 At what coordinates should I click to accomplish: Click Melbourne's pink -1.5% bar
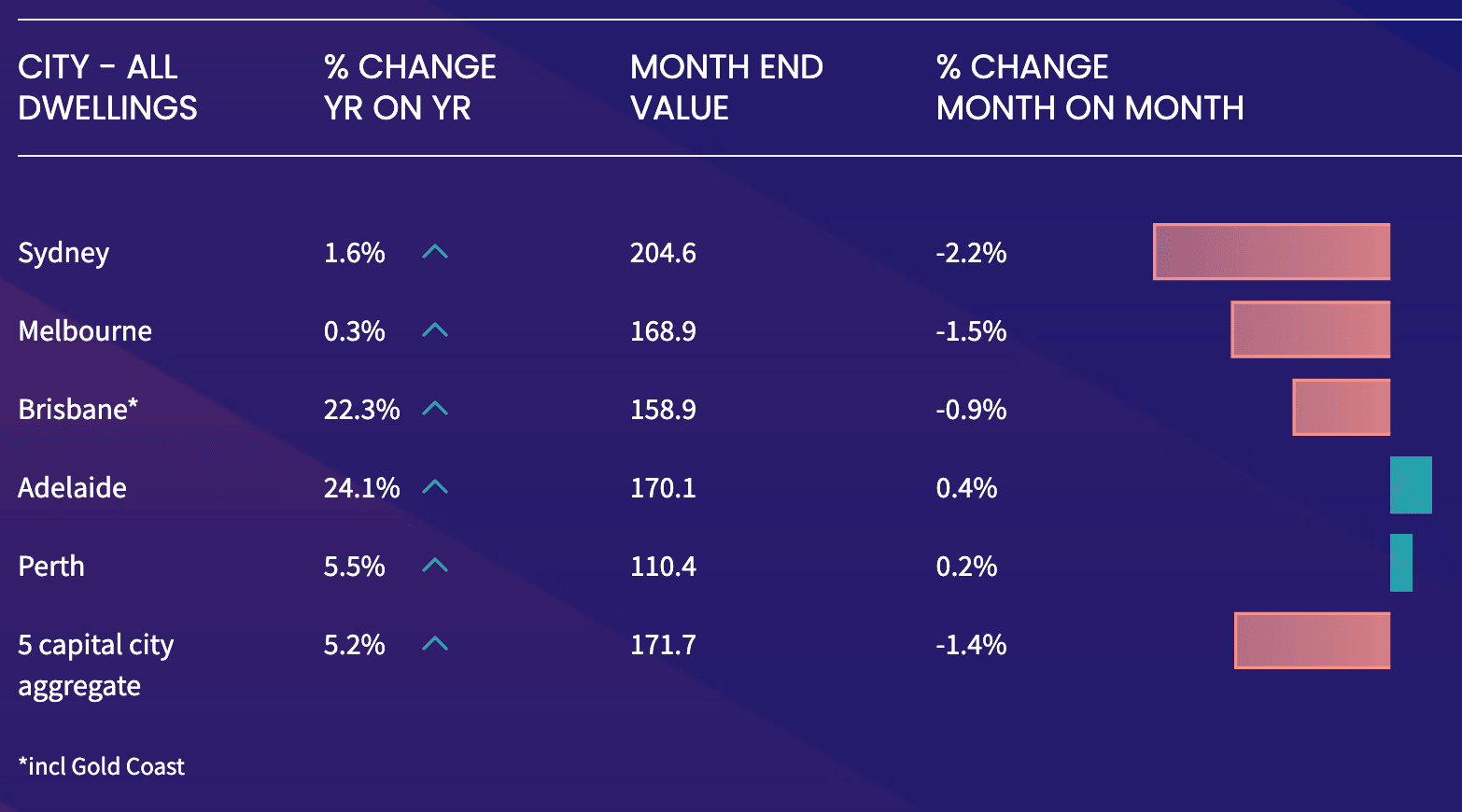(1310, 329)
